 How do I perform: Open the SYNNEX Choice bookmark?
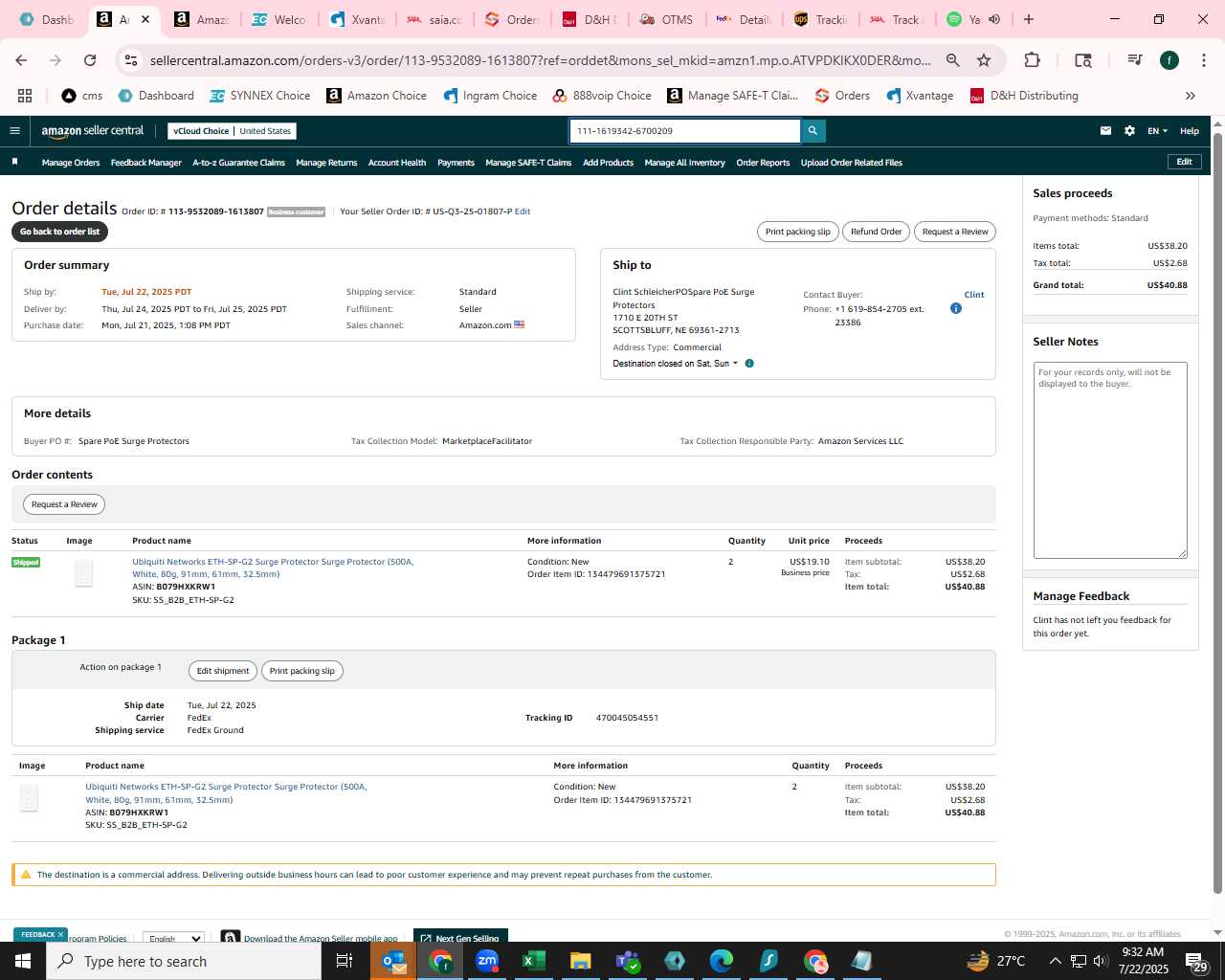pos(259,96)
